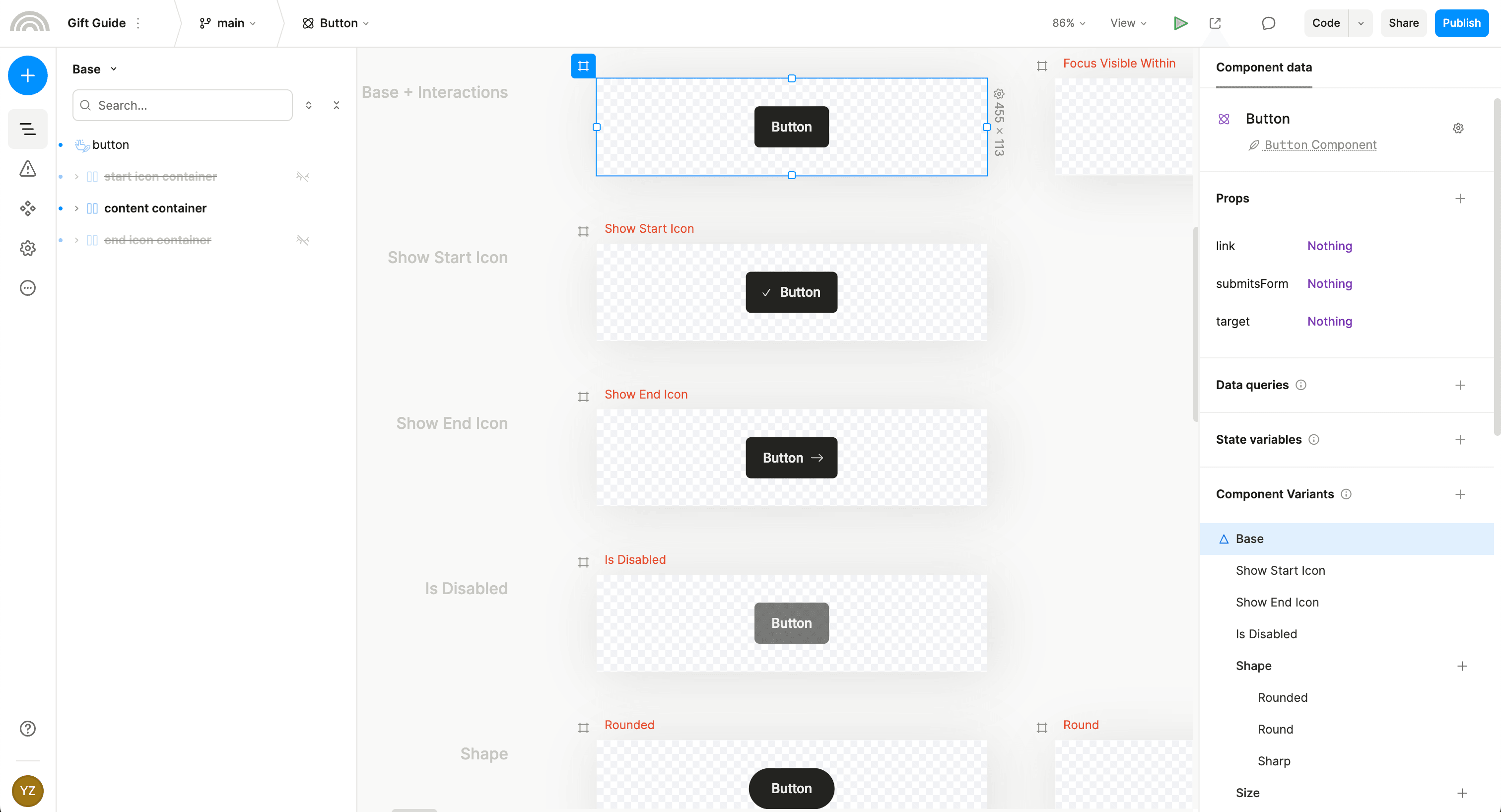This screenshot has height=812, width=1501.
Task: Click the component settings gear icon
Action: (1458, 128)
